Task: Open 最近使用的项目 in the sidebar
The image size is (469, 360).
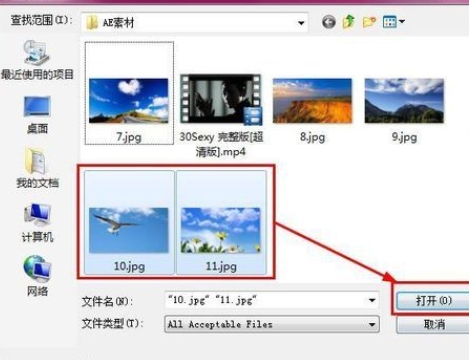Action: [x=37, y=60]
